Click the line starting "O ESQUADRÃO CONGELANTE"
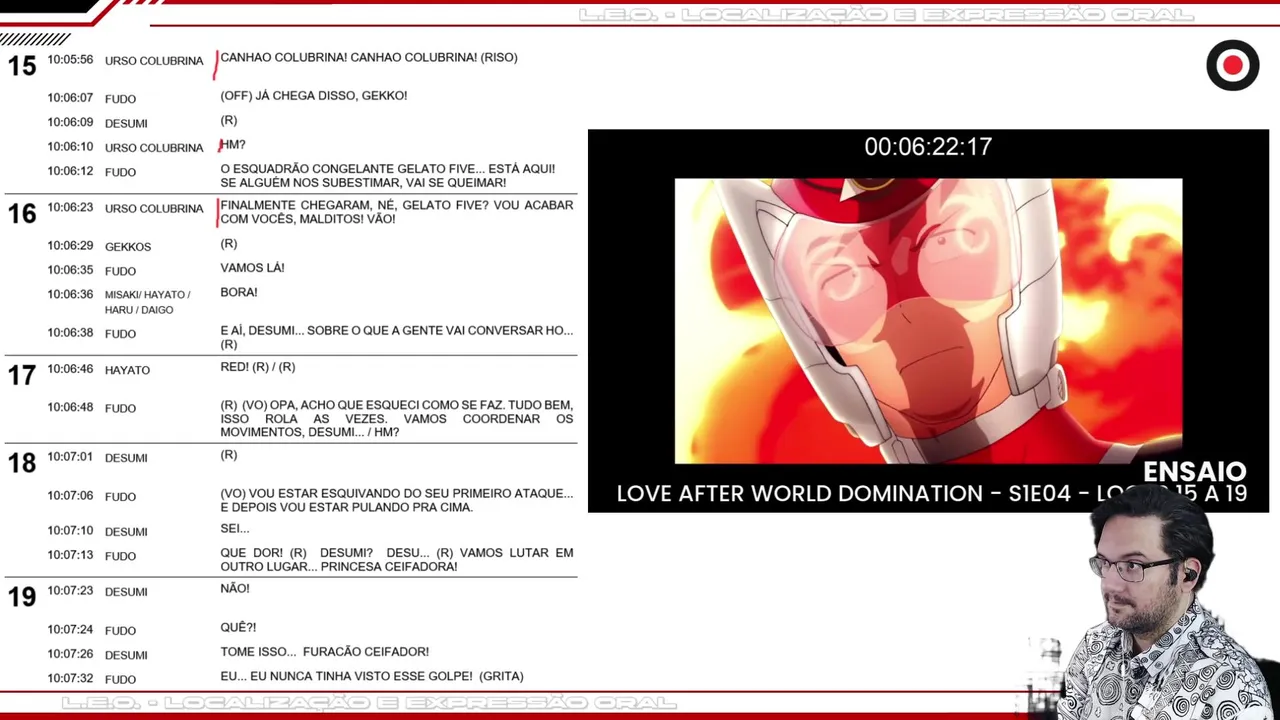The image size is (1280, 720). coord(388,176)
